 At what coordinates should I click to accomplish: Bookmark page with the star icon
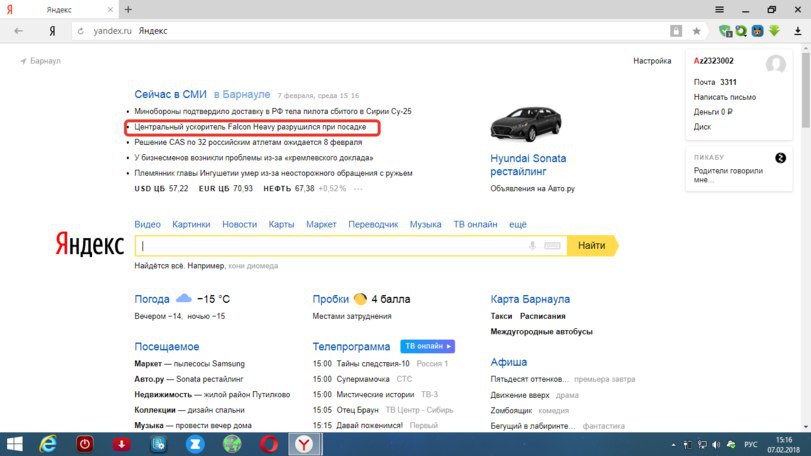(x=697, y=31)
